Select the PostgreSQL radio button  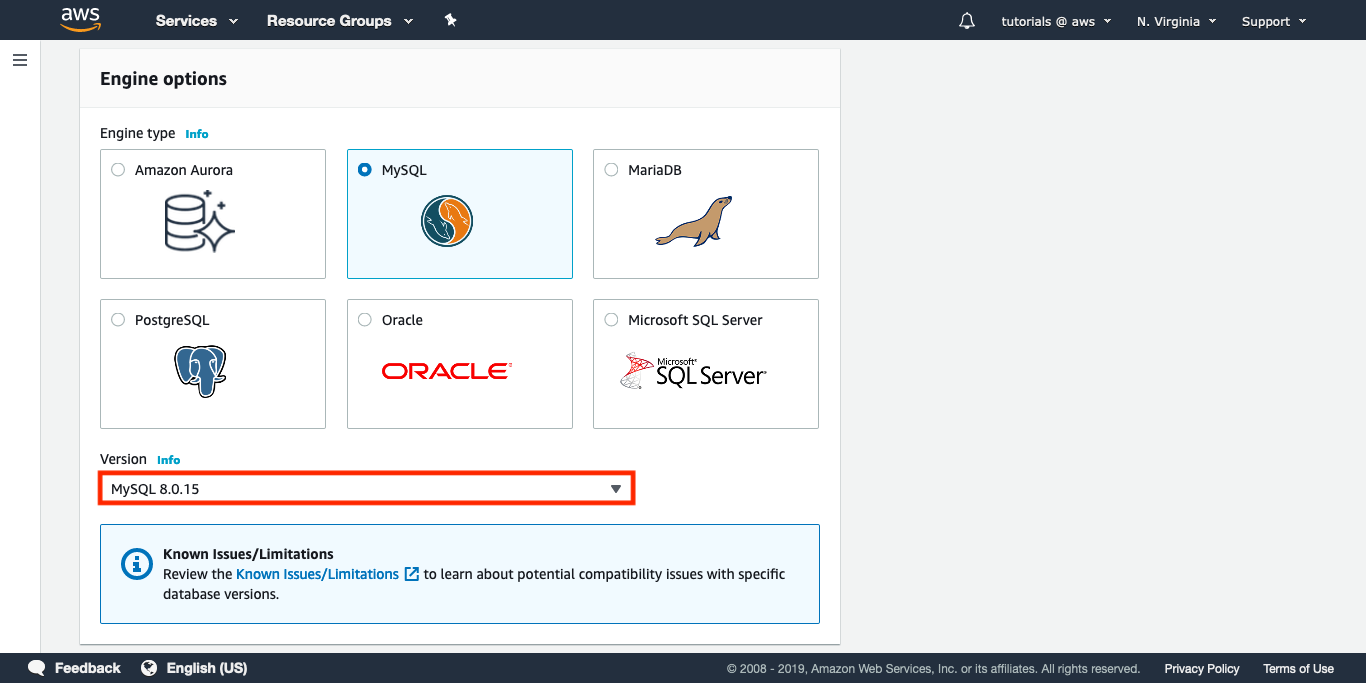(118, 320)
